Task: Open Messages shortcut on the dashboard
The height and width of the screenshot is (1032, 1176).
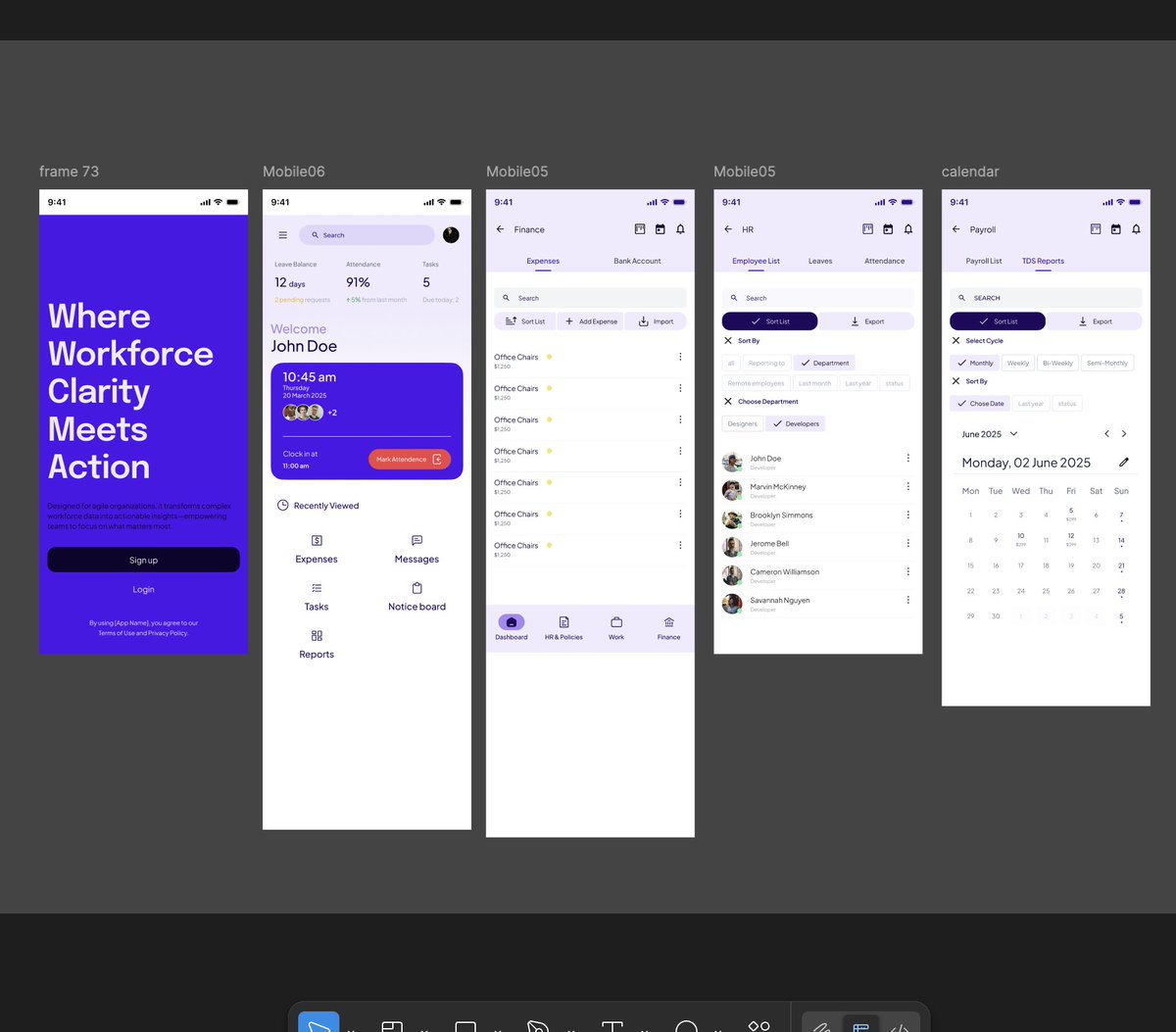Action: [416, 550]
